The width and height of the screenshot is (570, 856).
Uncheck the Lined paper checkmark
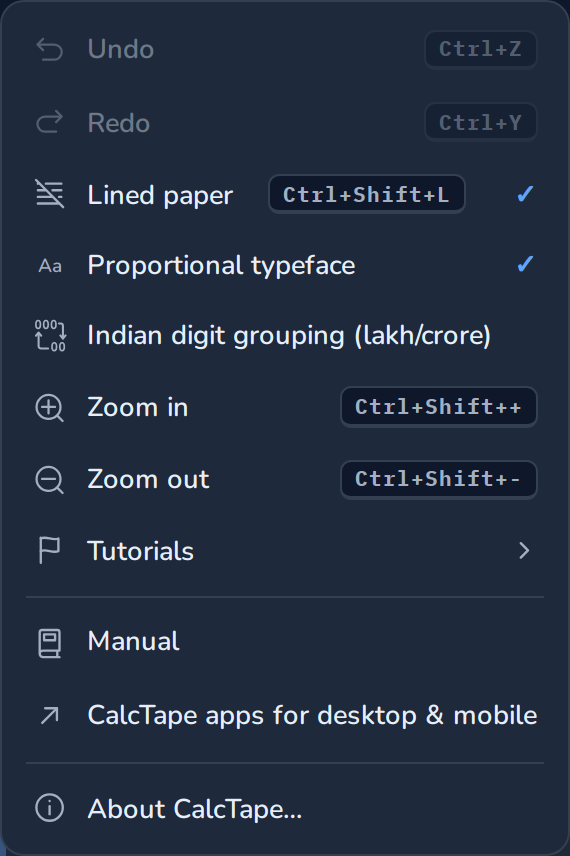525,194
